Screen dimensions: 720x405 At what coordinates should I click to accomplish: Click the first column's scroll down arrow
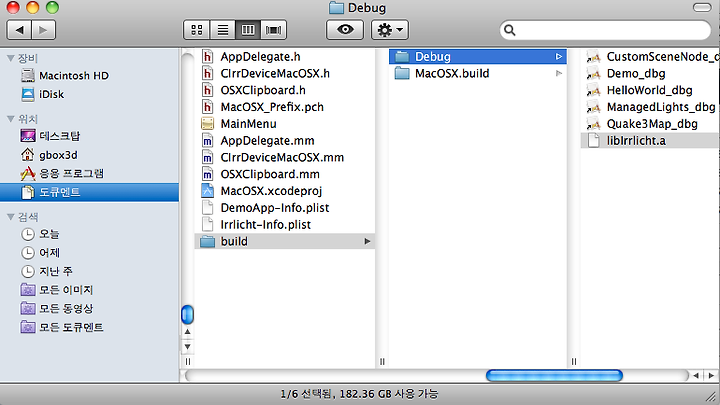click(187, 347)
